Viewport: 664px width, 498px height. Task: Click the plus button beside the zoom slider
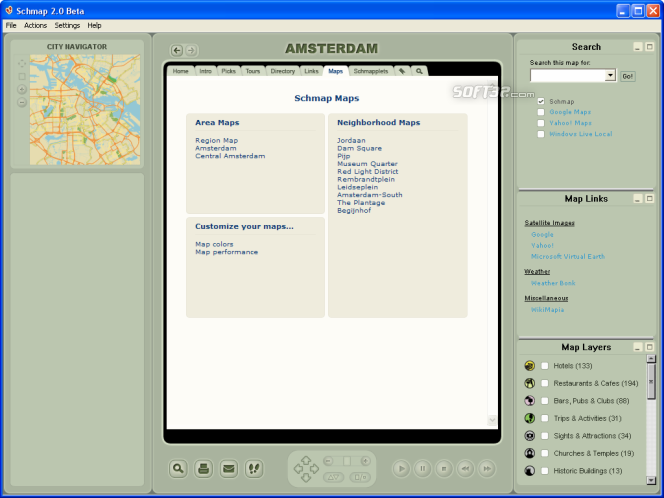click(365, 461)
